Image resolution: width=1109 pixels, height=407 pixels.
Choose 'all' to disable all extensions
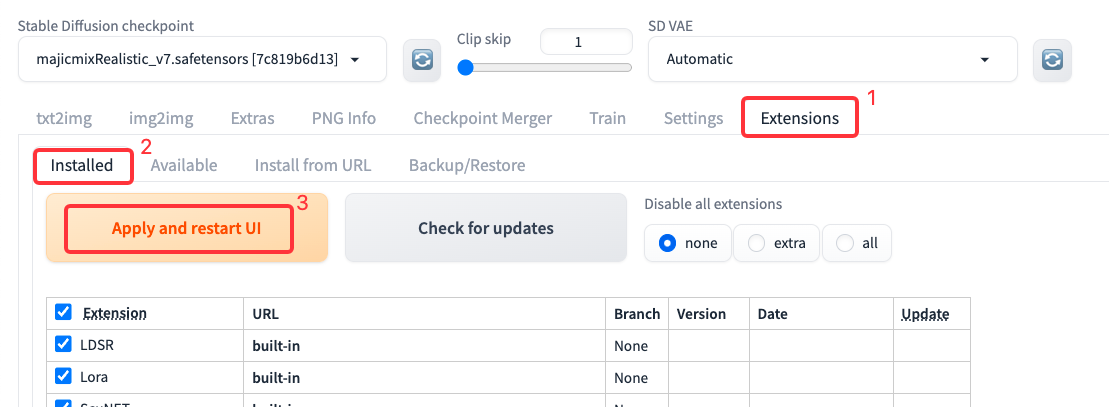[x=857, y=243]
